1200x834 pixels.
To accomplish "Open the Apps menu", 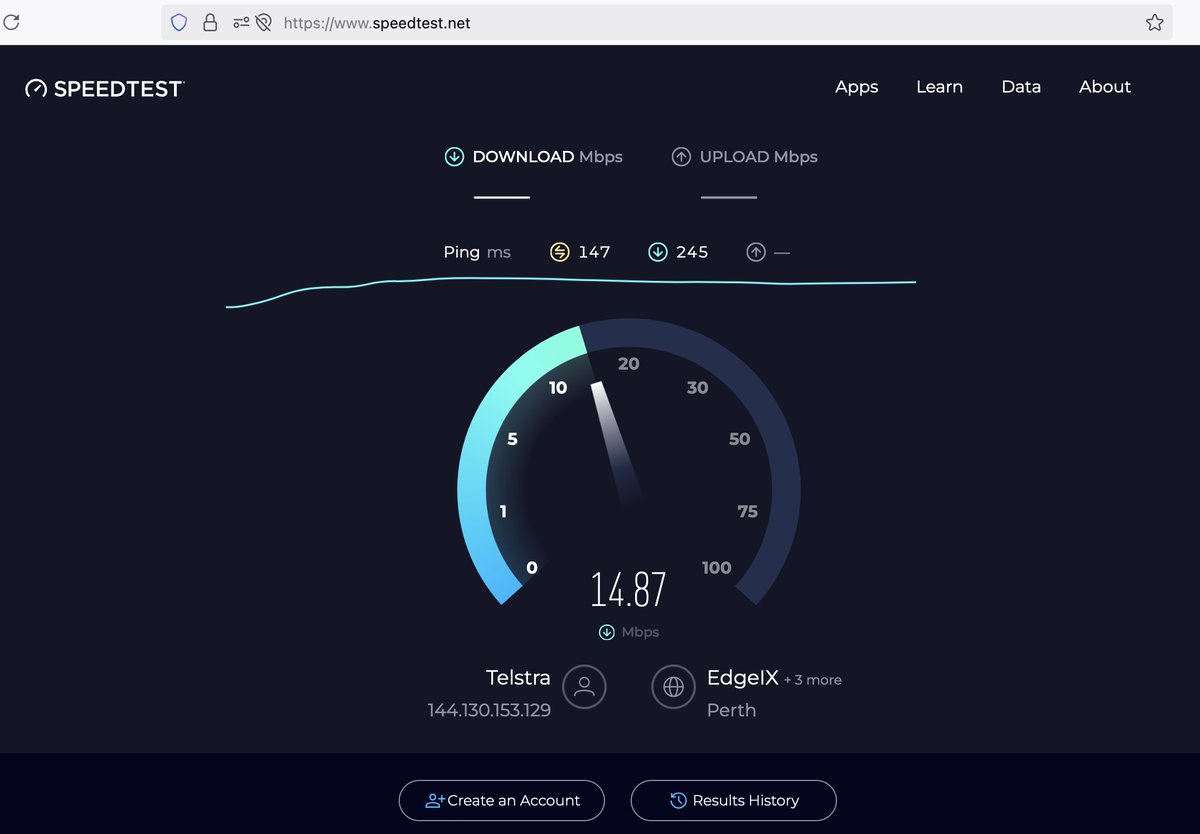I will pos(857,87).
